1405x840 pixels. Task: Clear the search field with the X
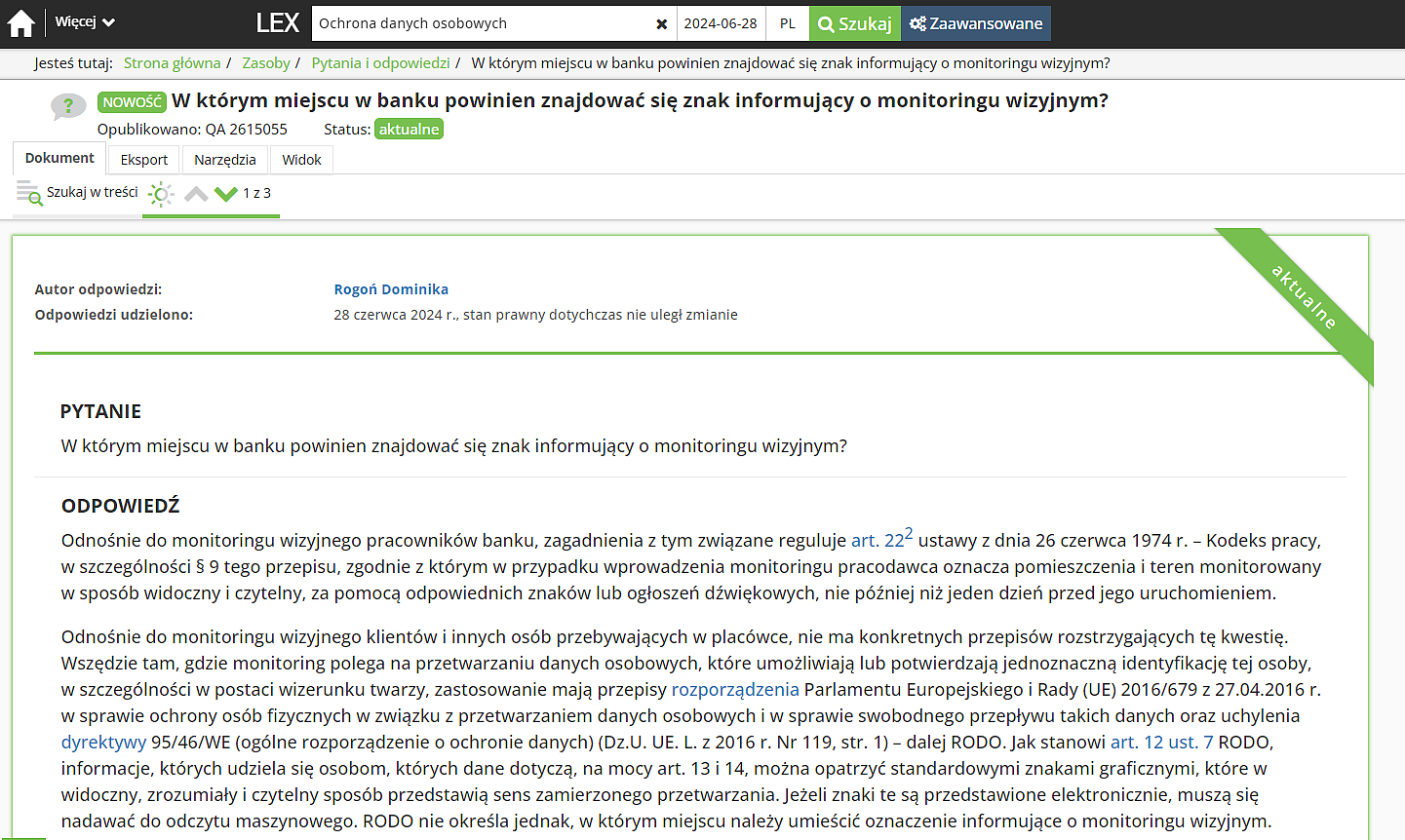point(662,24)
